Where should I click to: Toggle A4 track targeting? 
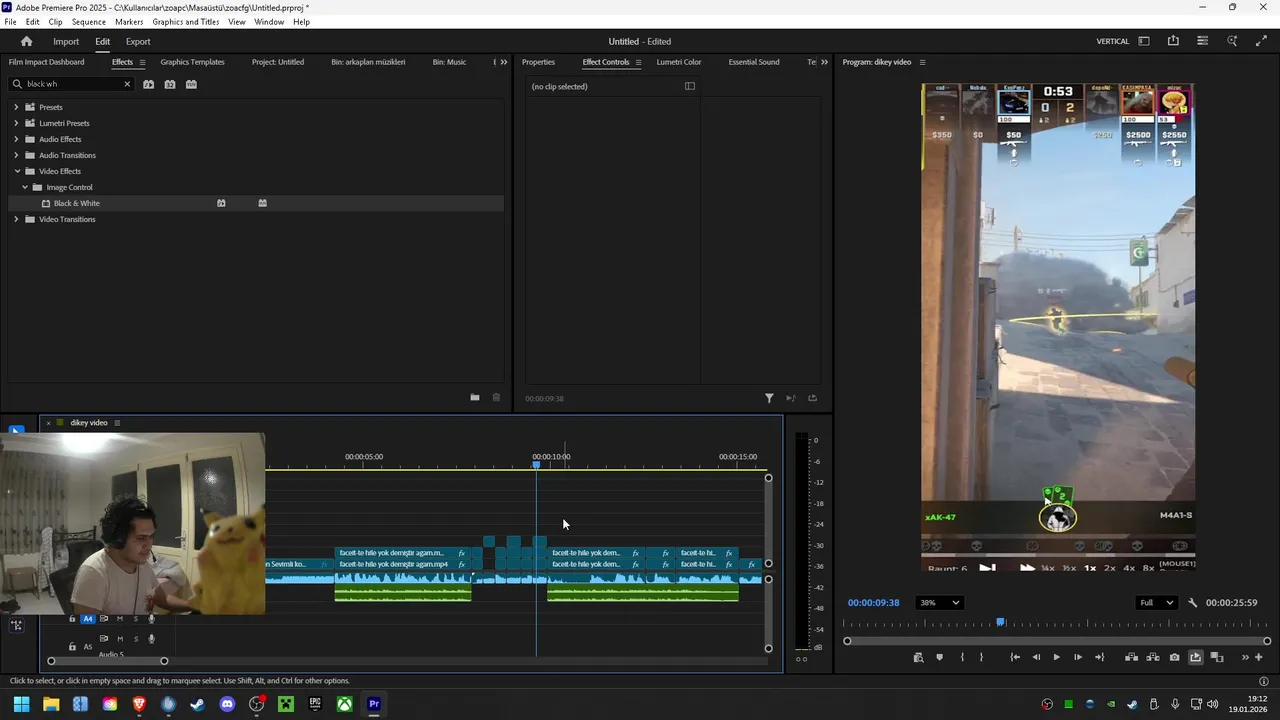pyautogui.click(x=88, y=619)
